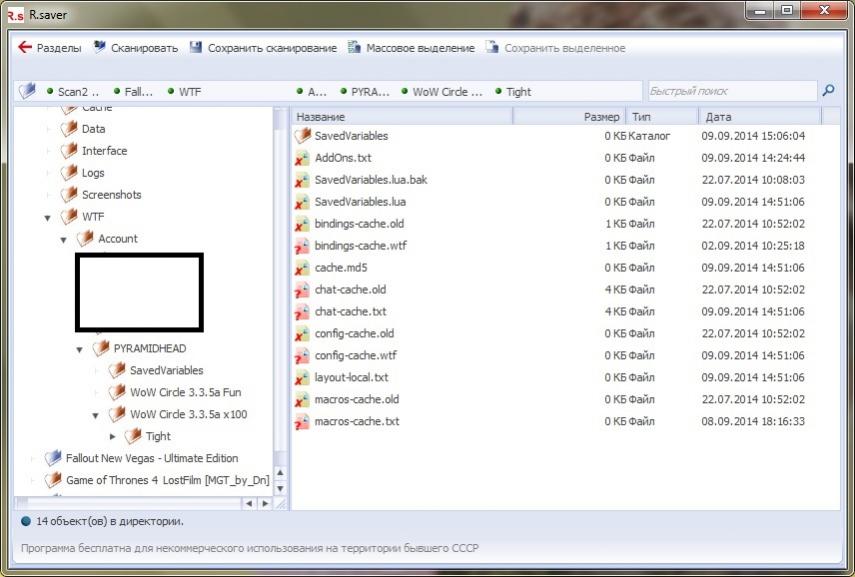Click the Быстрый поиск search field
The width and height of the screenshot is (855, 577).
(x=730, y=91)
